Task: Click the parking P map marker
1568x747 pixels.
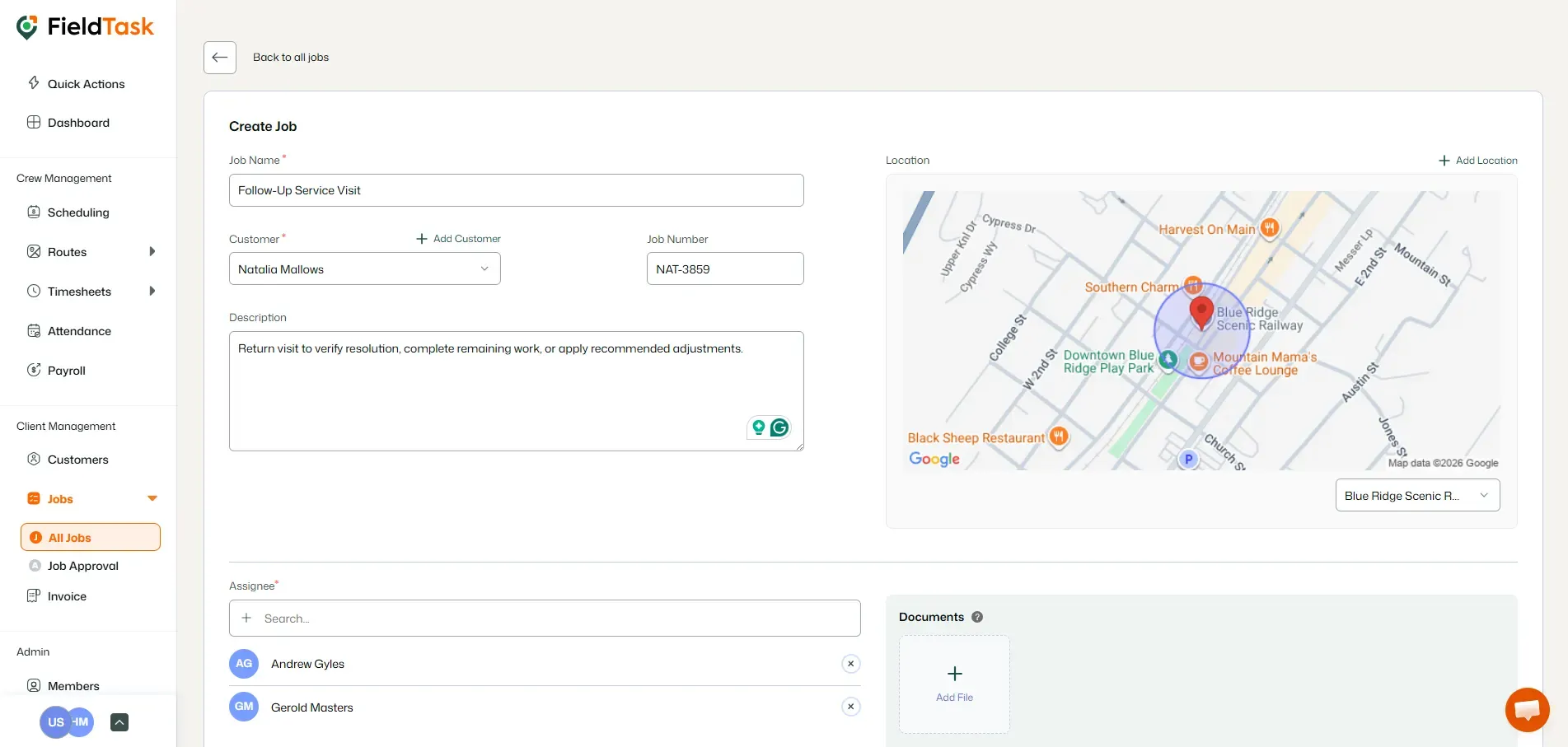Action: 1188,460
